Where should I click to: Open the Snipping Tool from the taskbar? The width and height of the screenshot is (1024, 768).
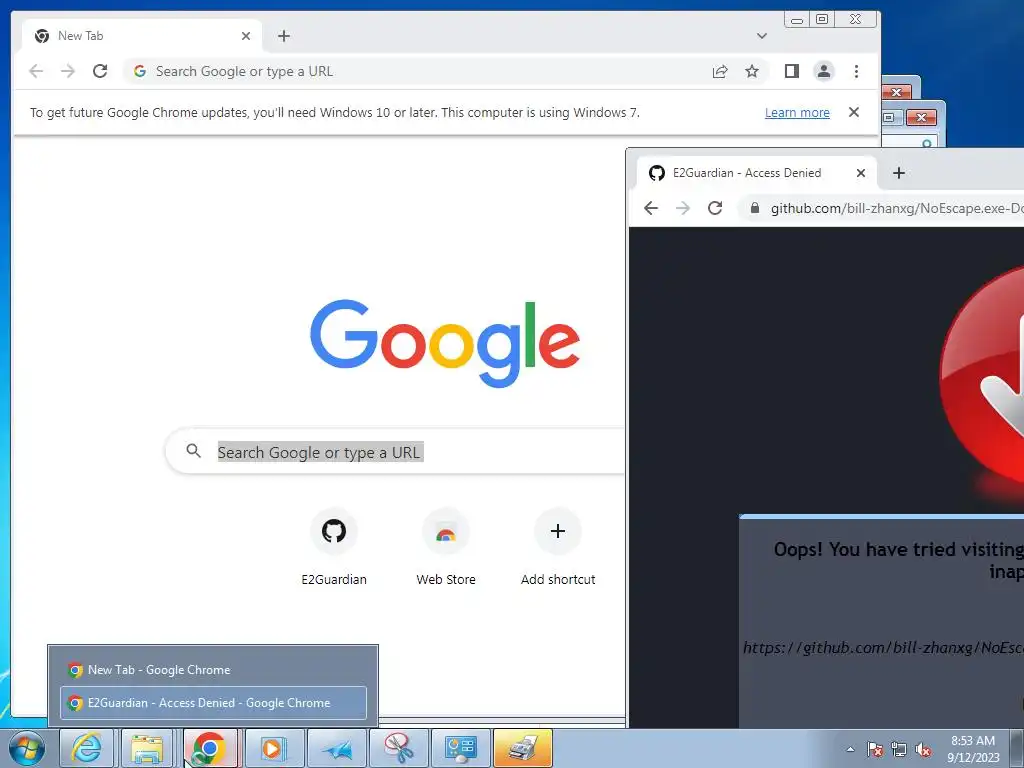(x=399, y=748)
